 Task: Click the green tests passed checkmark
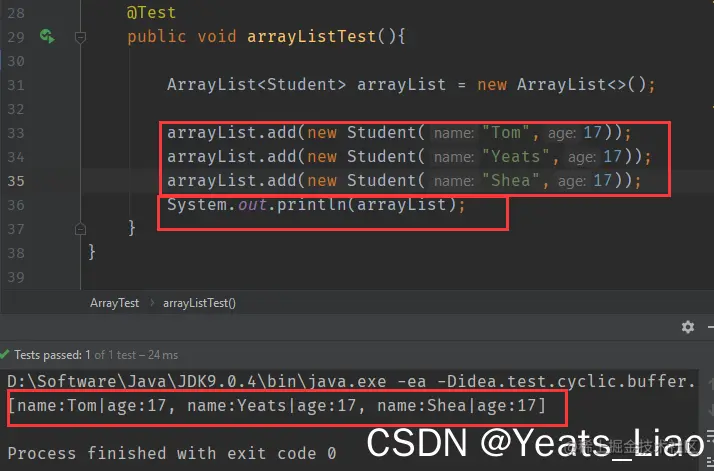point(5,354)
